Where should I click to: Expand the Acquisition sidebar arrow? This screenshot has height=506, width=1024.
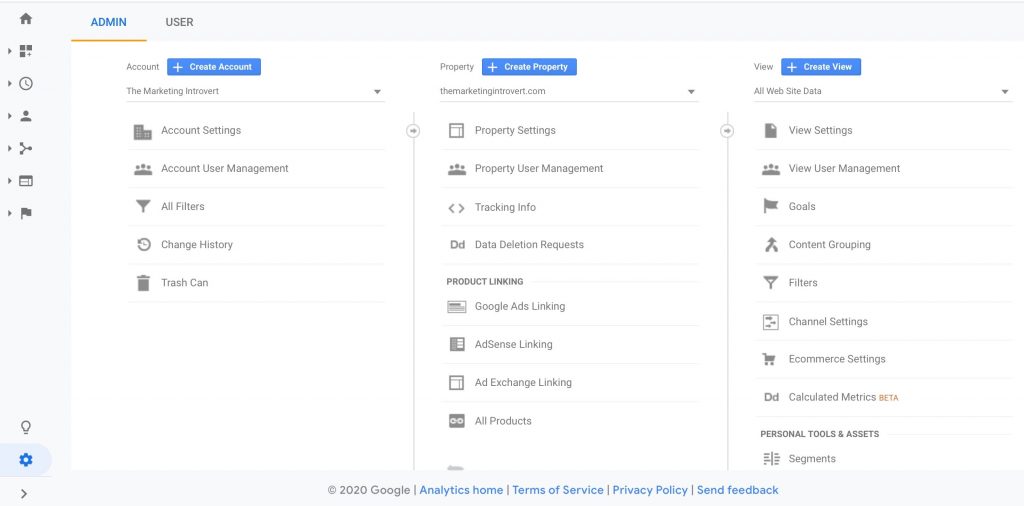coord(10,148)
